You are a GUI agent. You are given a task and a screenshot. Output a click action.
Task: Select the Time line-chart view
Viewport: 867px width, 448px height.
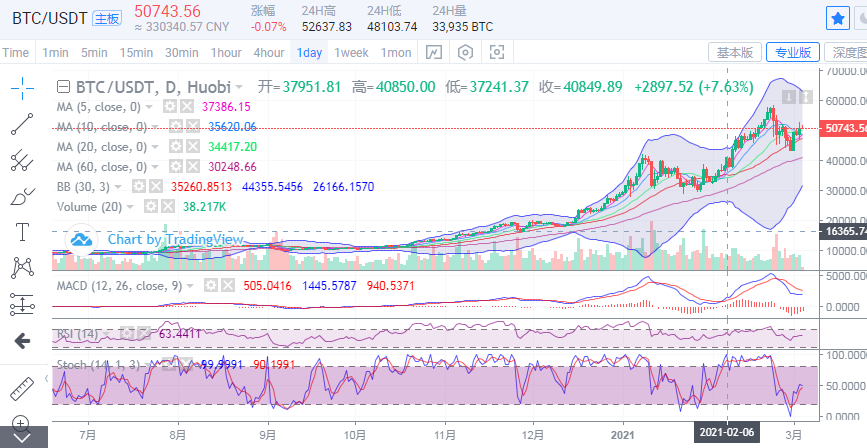click(x=15, y=53)
